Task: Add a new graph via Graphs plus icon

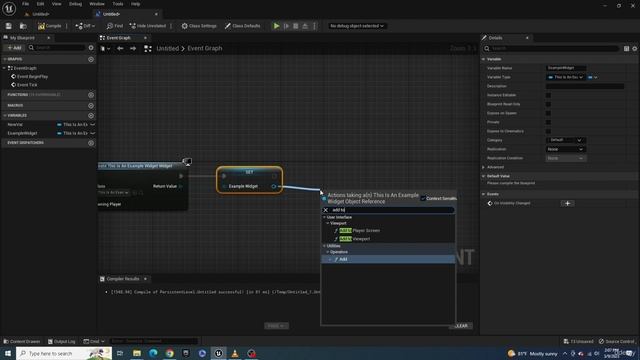Action: click(x=91, y=59)
